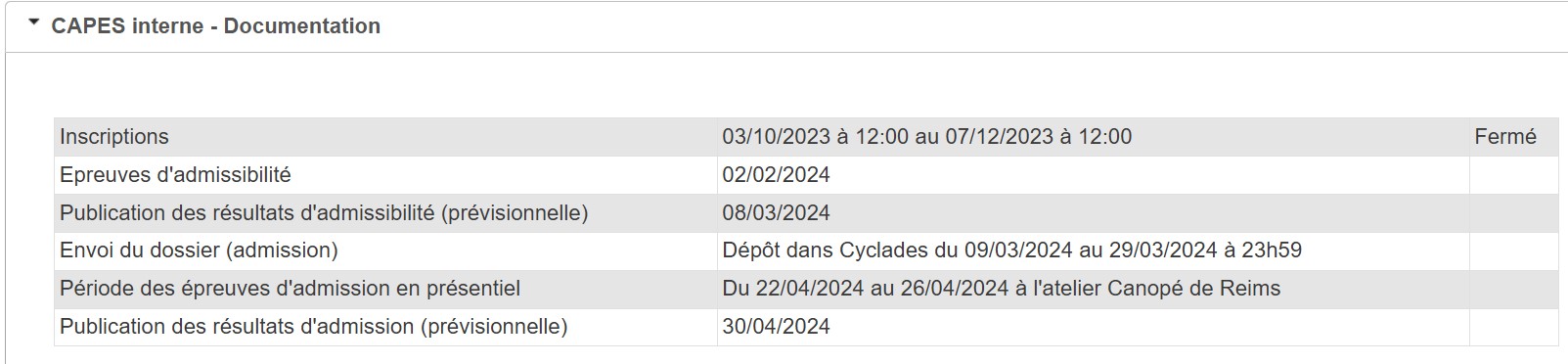Click the inscriptions date range 03/10/2023 to 07/12/2023

(926, 137)
